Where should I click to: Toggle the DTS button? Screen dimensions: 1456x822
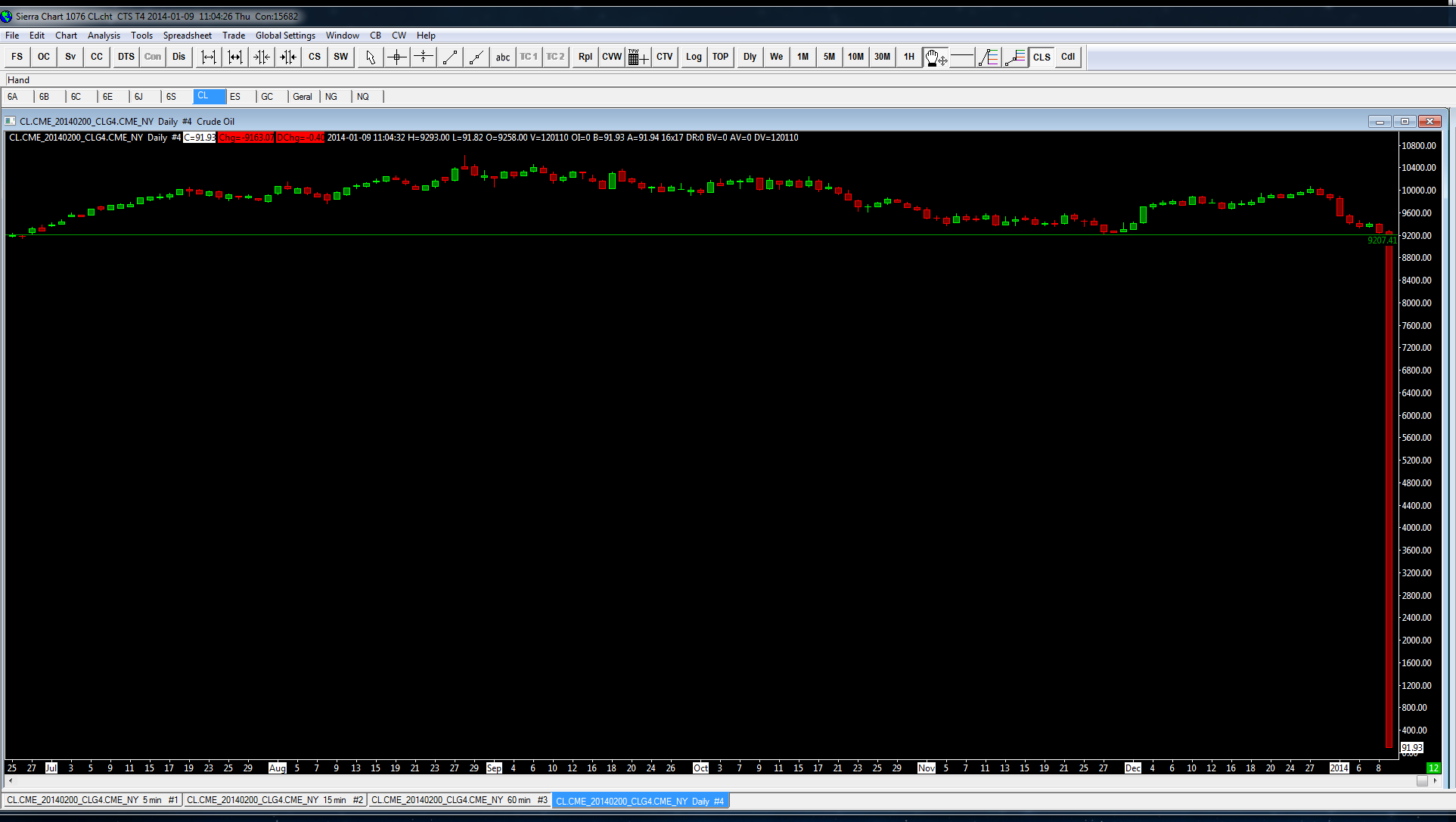click(126, 57)
